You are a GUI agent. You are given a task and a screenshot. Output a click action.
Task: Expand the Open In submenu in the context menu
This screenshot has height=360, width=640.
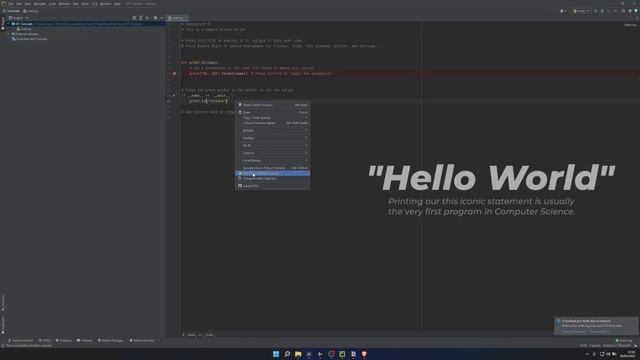click(272, 153)
